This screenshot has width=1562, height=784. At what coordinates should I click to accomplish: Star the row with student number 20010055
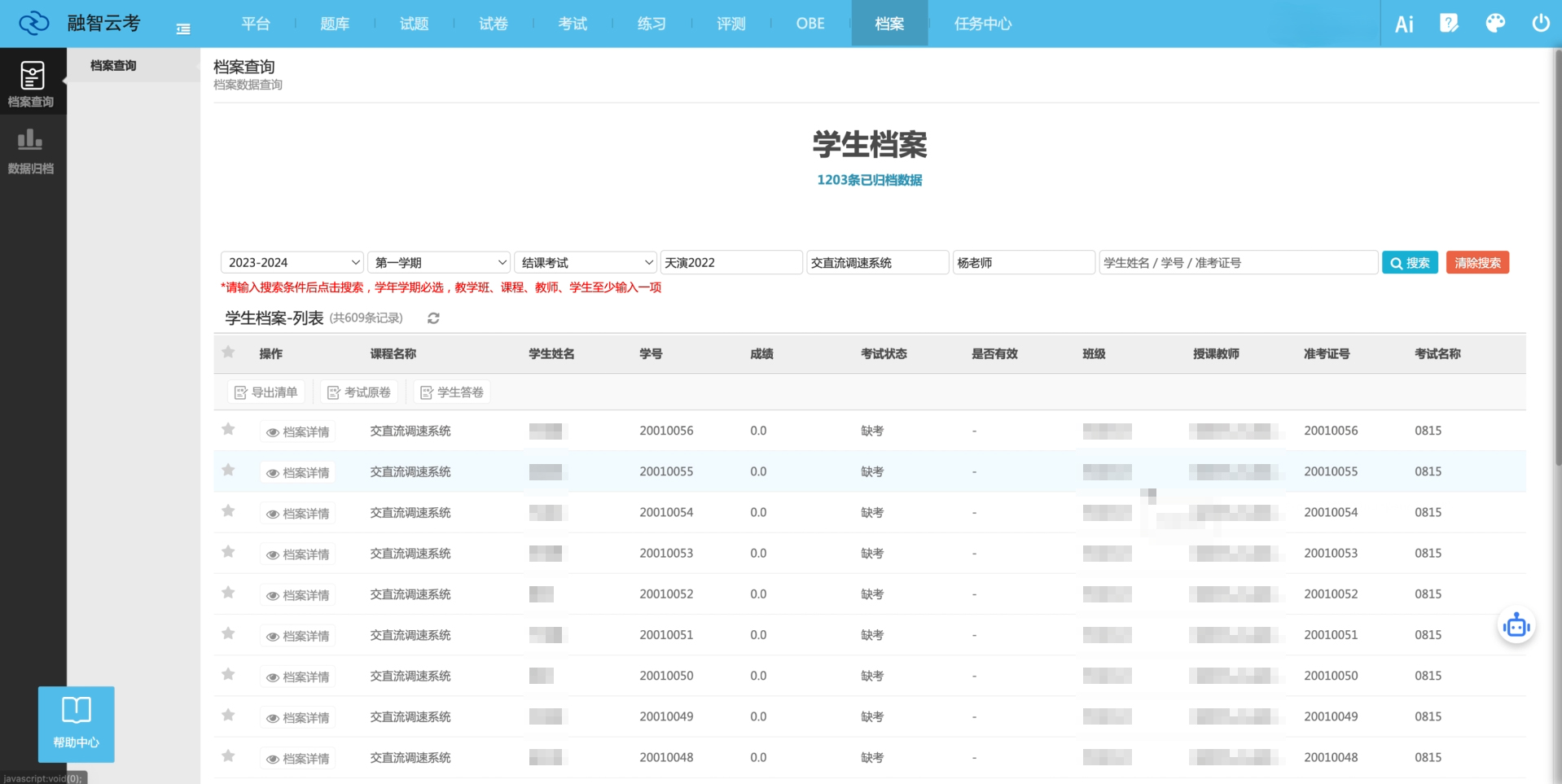[x=228, y=470]
